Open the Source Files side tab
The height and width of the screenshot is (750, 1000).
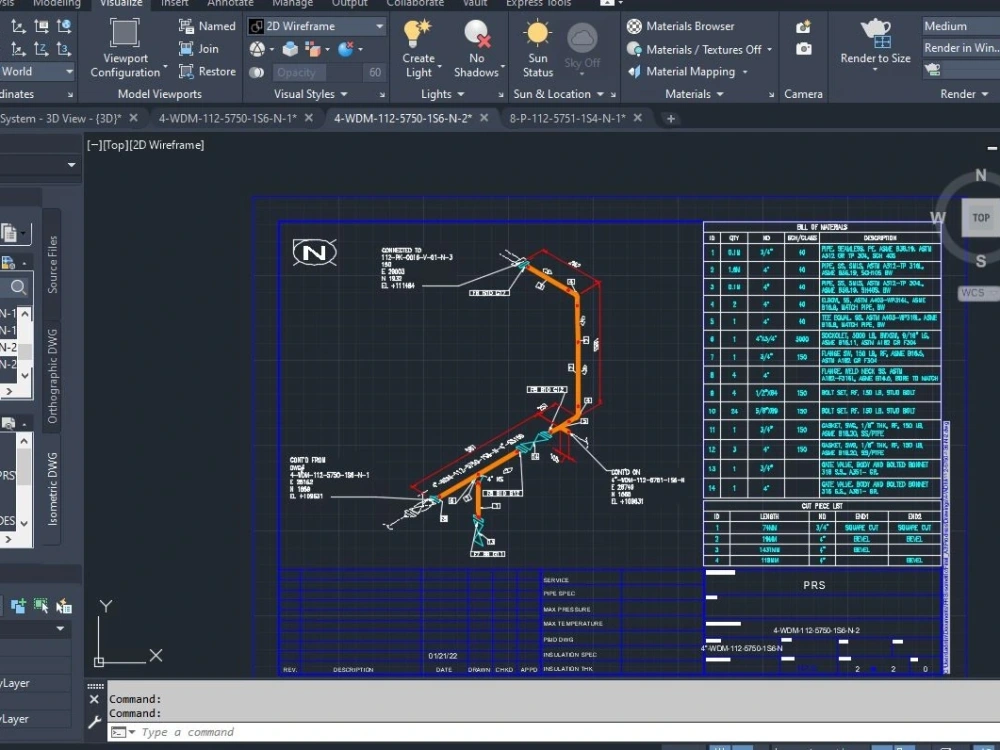[x=52, y=264]
